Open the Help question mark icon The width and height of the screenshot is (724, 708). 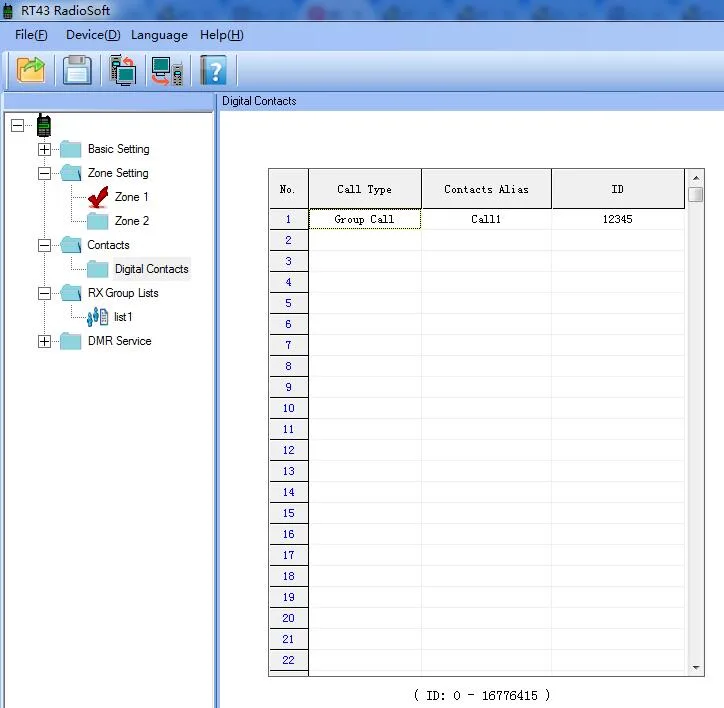tap(213, 70)
